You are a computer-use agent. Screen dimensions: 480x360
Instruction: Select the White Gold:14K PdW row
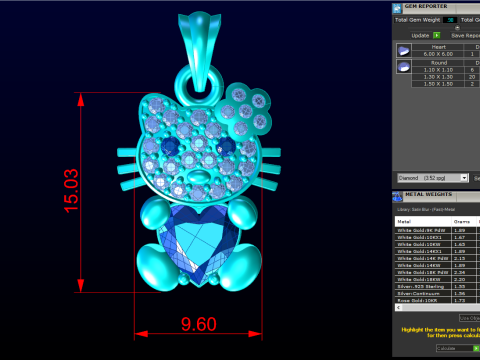click(437, 258)
